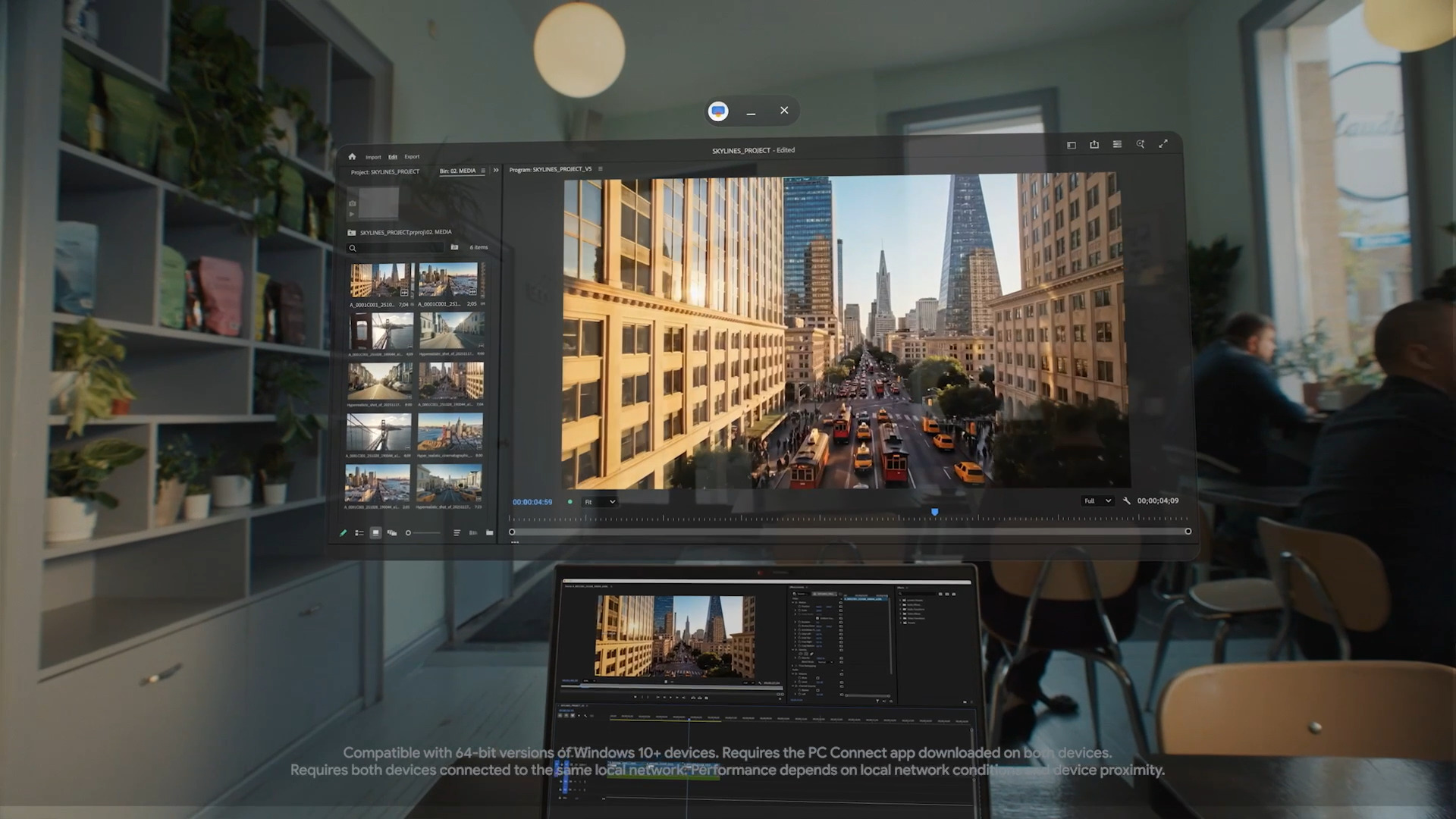Screen dimensions: 1456x819
Task: Click the Home icon in Premiere's header
Action: click(x=353, y=157)
